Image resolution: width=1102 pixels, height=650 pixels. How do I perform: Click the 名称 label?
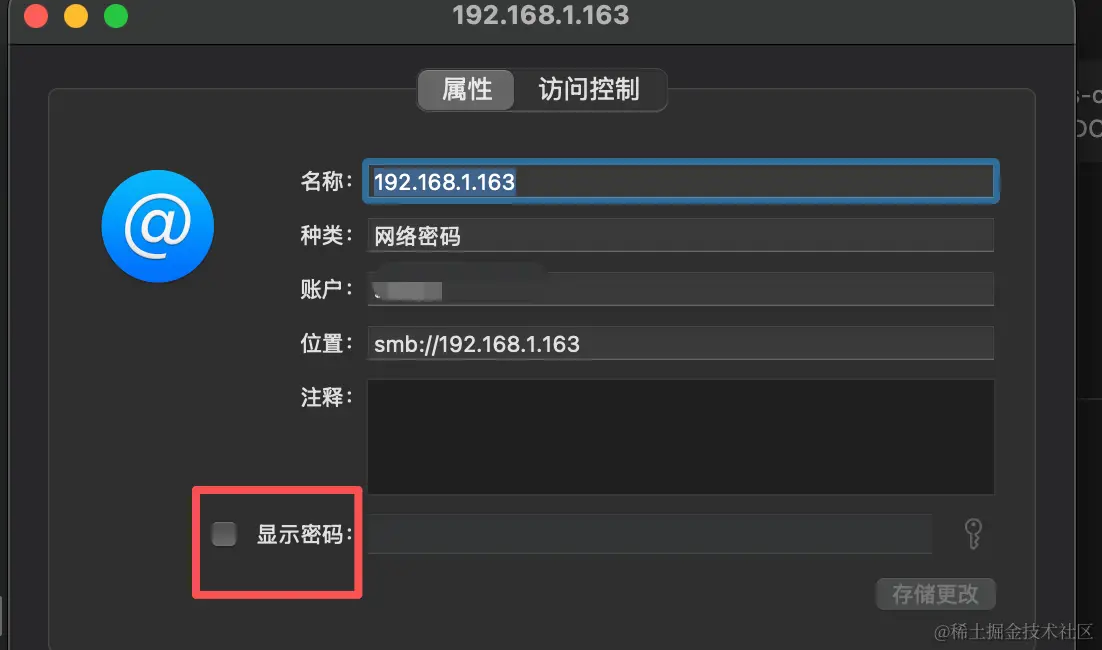[x=326, y=181]
